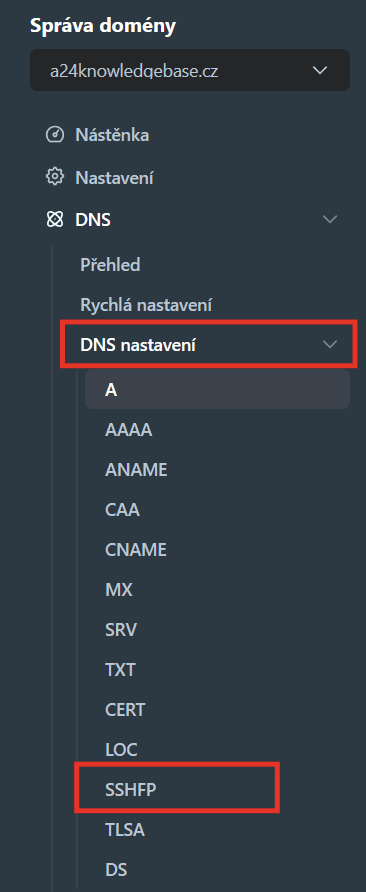366x892 pixels.
Task: Select the AAAA record type
Action: coord(129,430)
